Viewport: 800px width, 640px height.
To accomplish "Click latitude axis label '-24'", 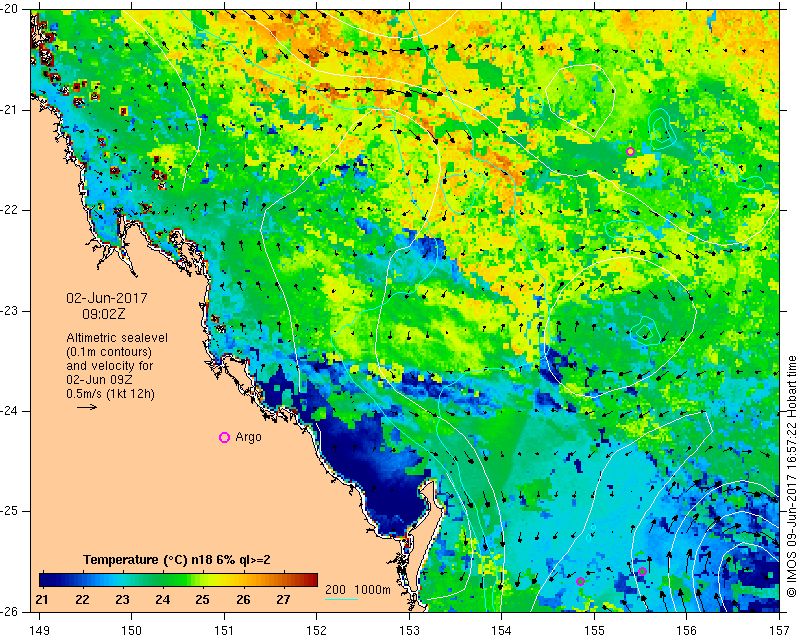I will point(9,411).
